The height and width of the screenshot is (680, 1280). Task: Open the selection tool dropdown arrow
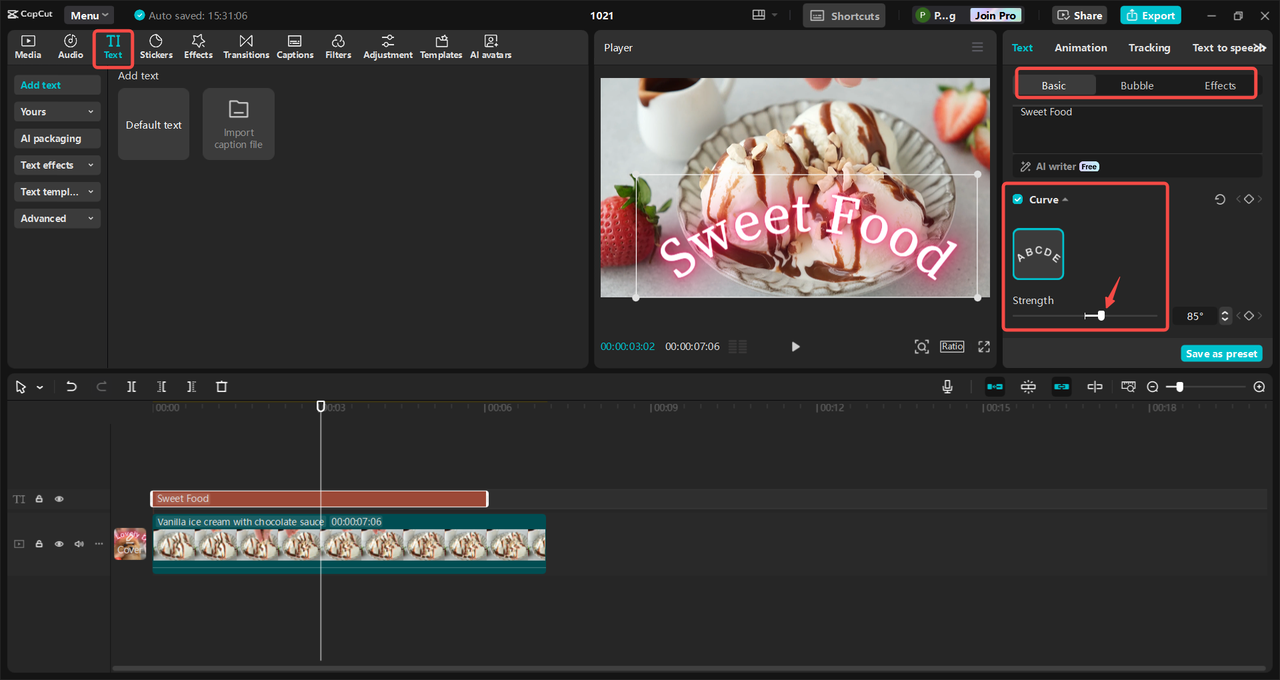pos(40,387)
